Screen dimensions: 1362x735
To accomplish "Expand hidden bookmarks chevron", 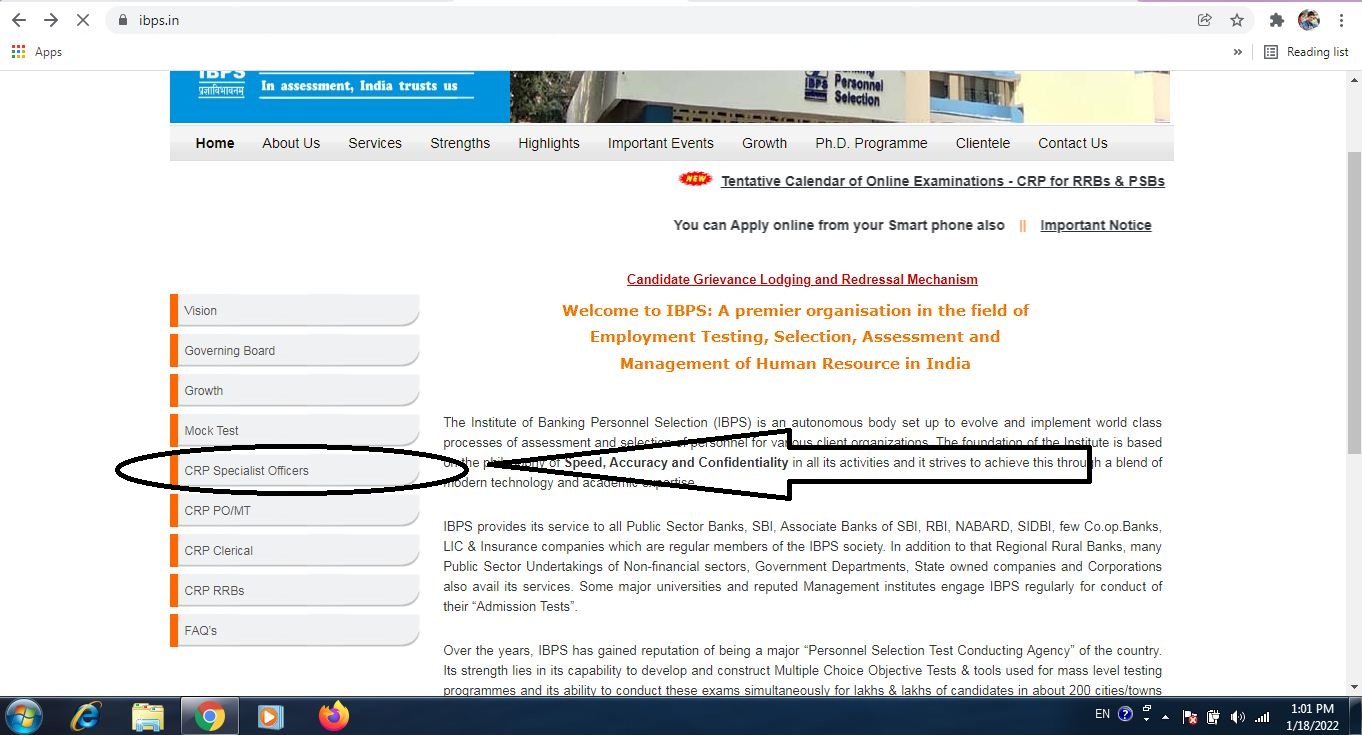I will click(1237, 52).
